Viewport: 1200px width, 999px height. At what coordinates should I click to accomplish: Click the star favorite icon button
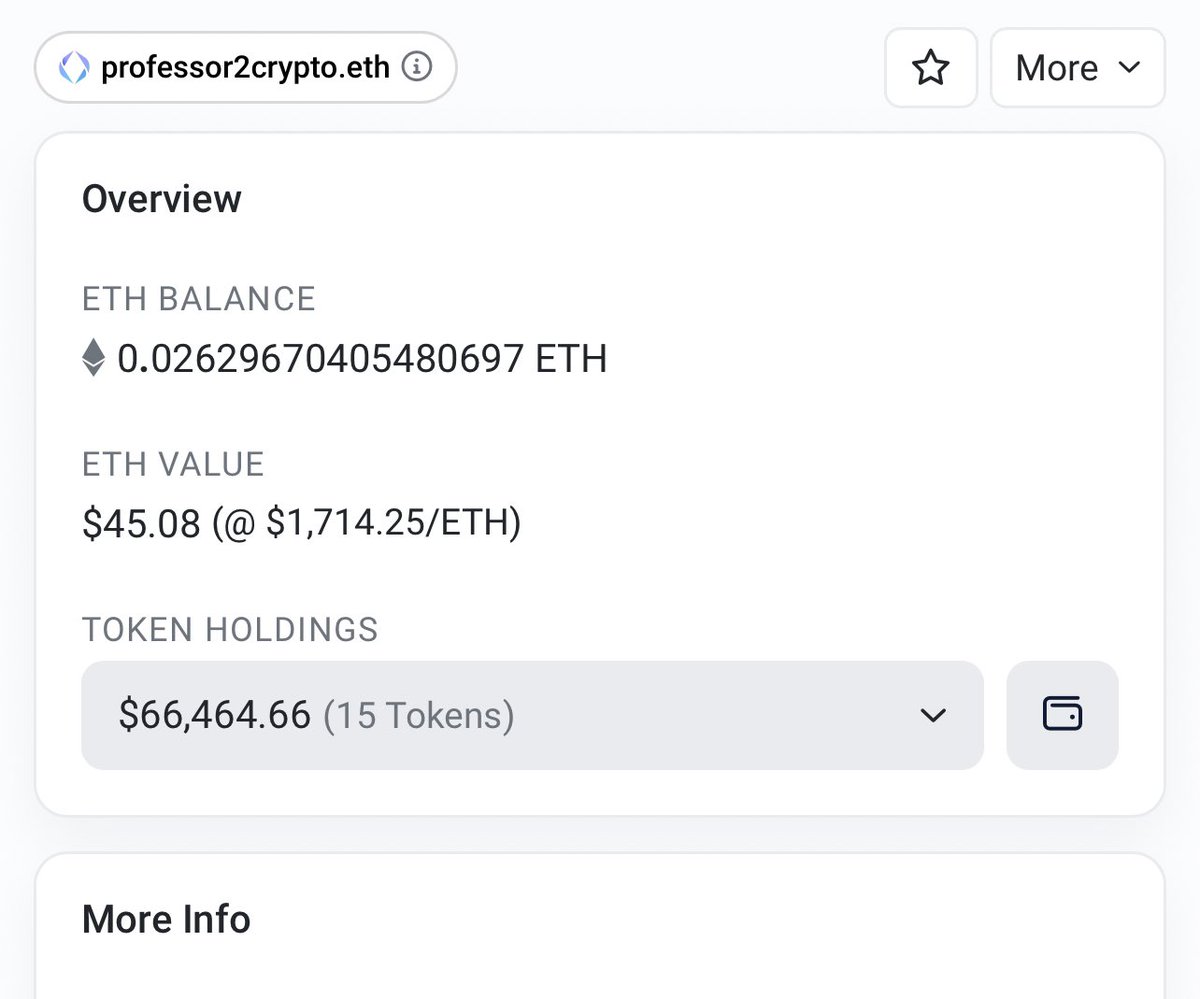click(x=931, y=68)
